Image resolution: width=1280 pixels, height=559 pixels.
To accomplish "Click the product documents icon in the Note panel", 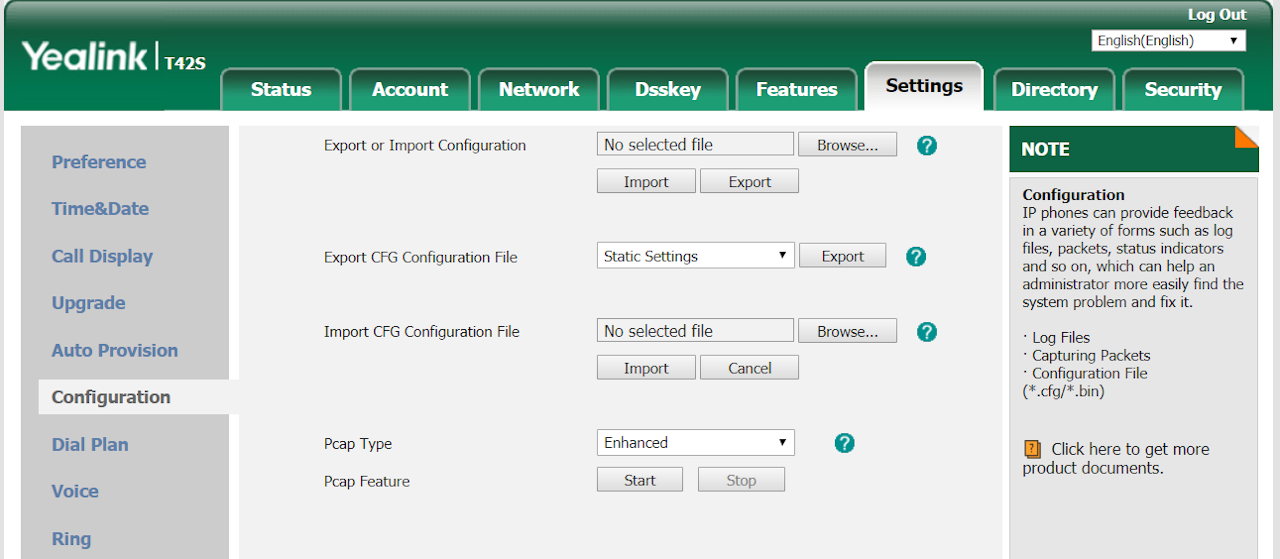I will click(x=1032, y=450).
